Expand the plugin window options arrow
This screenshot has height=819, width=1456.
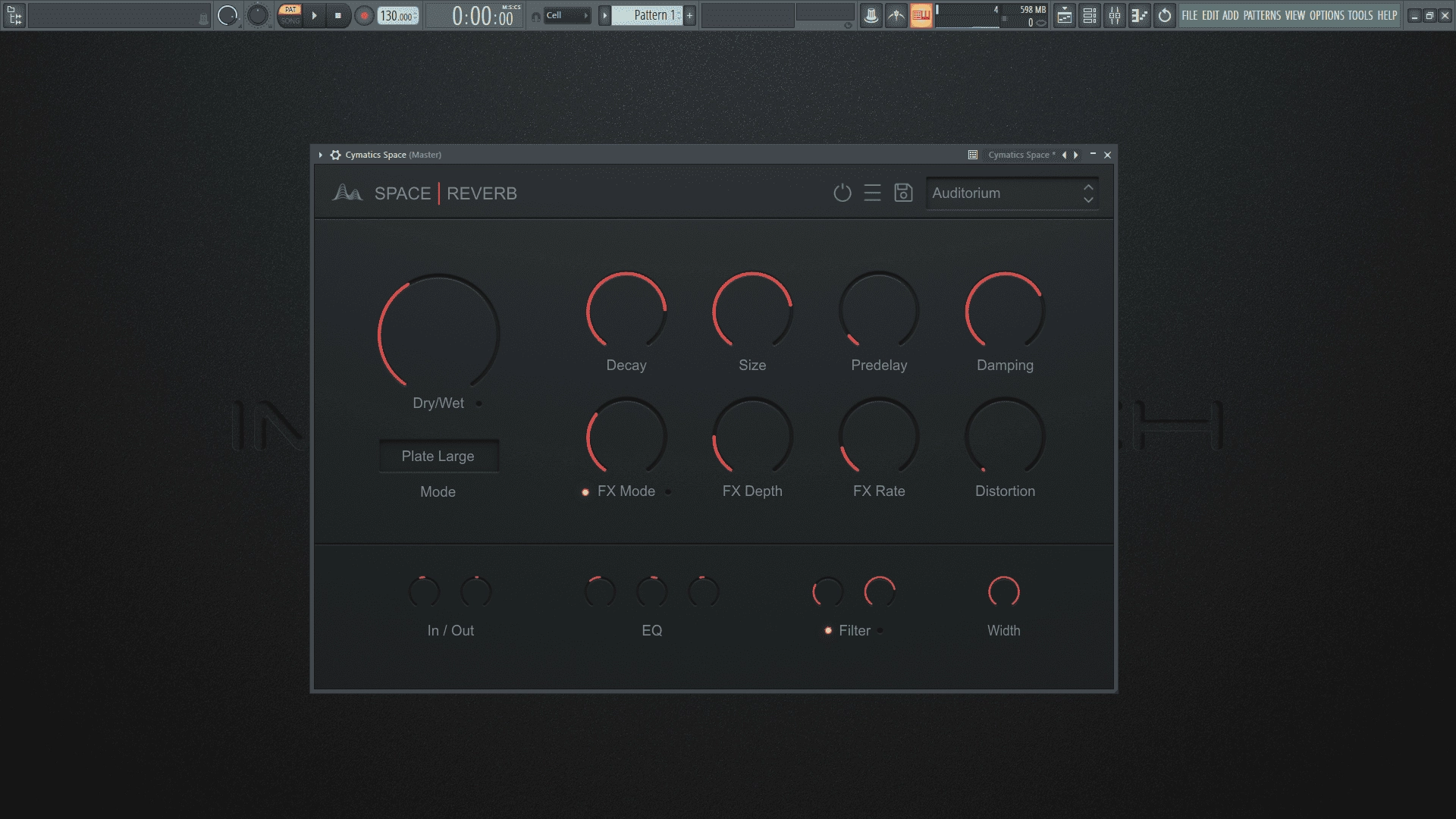click(321, 155)
